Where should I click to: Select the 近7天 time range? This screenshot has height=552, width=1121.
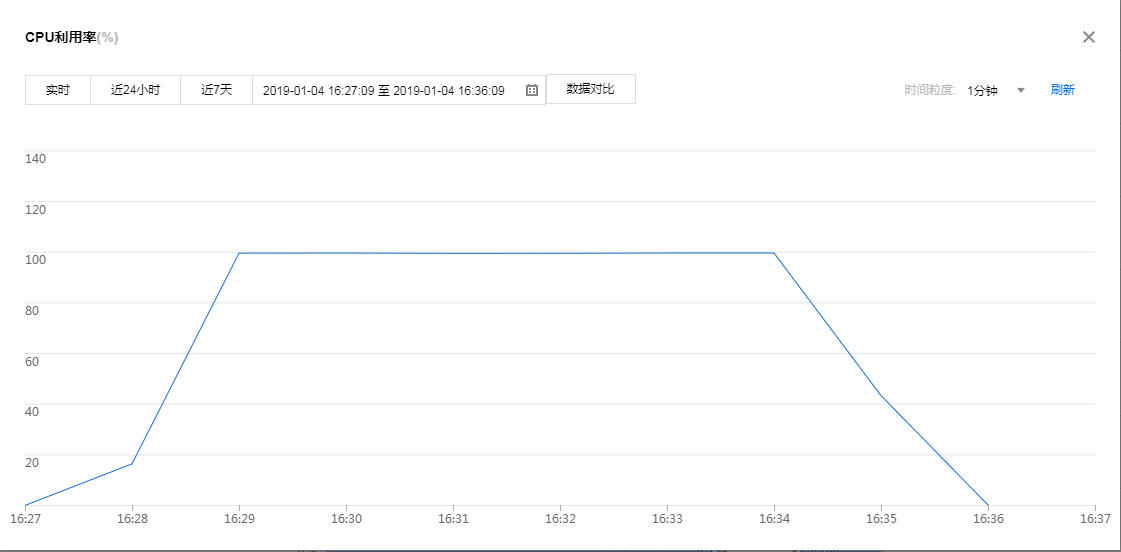[x=216, y=90]
